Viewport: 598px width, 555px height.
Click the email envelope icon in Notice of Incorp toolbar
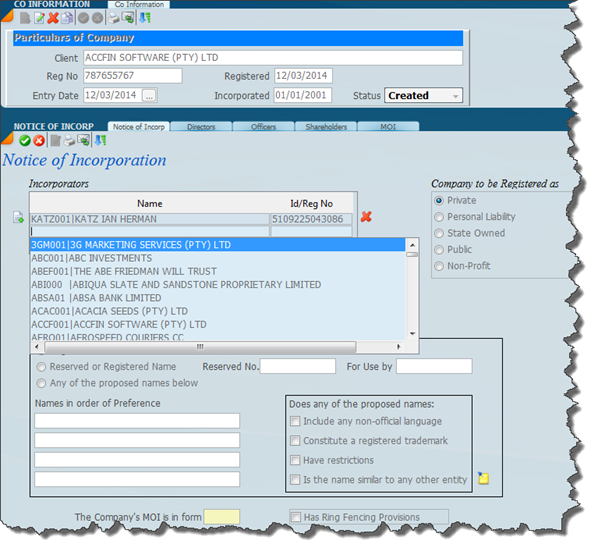pos(84,140)
